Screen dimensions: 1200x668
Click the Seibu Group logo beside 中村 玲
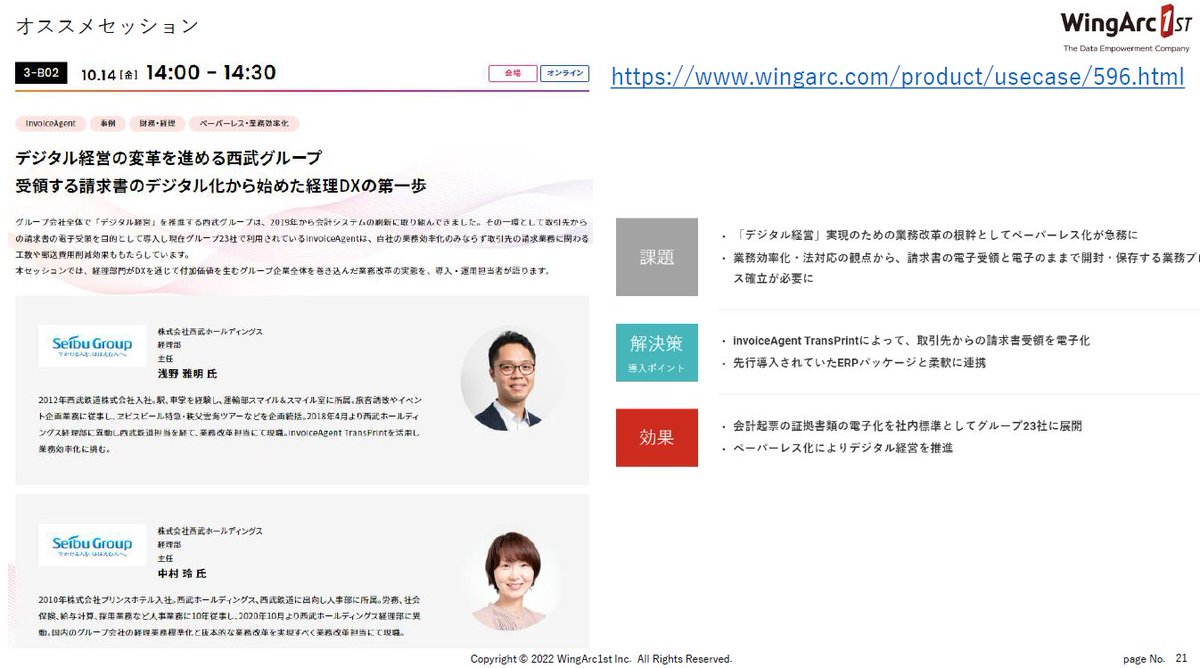[92, 544]
